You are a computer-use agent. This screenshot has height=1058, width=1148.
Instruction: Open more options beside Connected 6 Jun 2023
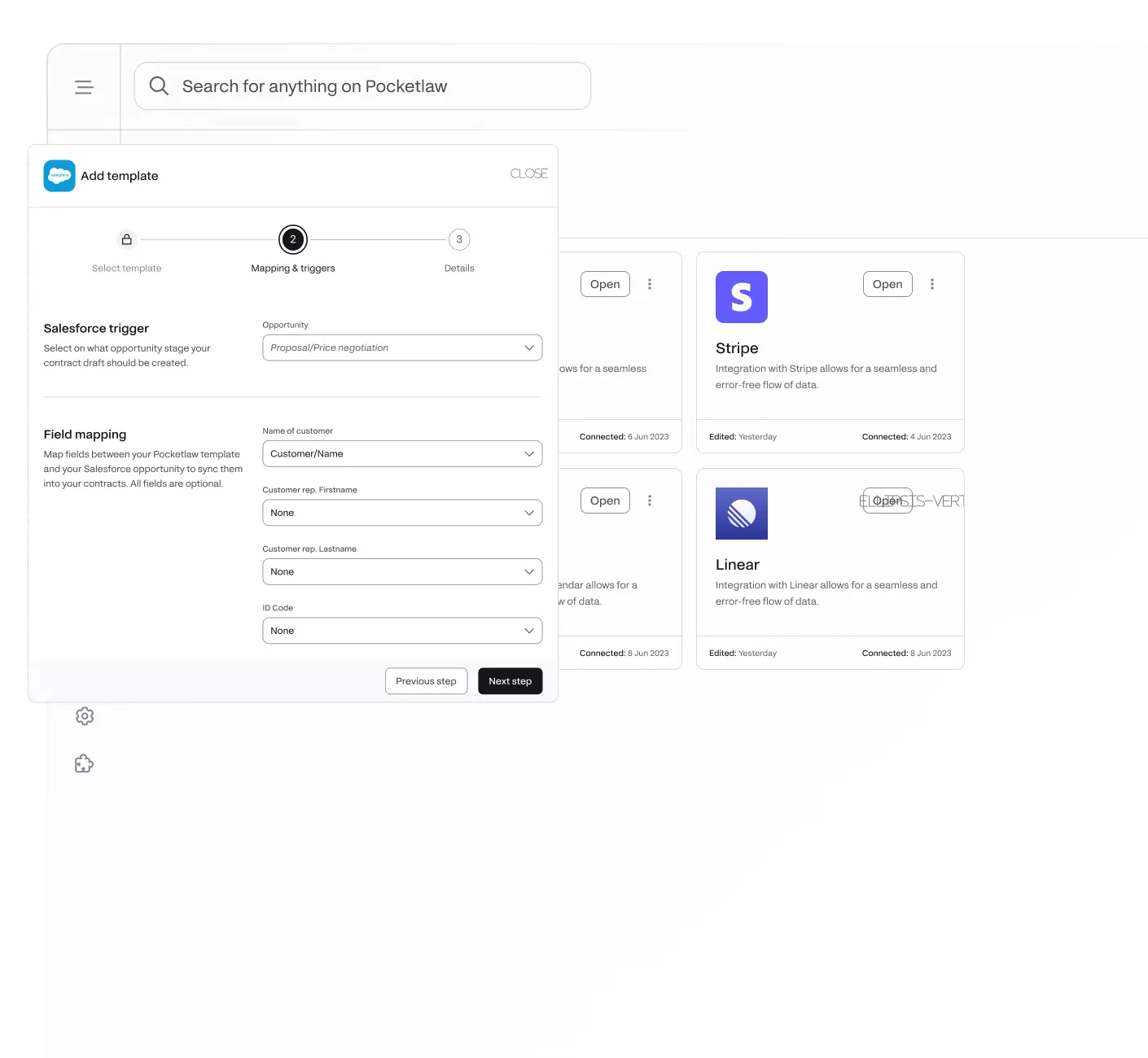pyautogui.click(x=650, y=284)
